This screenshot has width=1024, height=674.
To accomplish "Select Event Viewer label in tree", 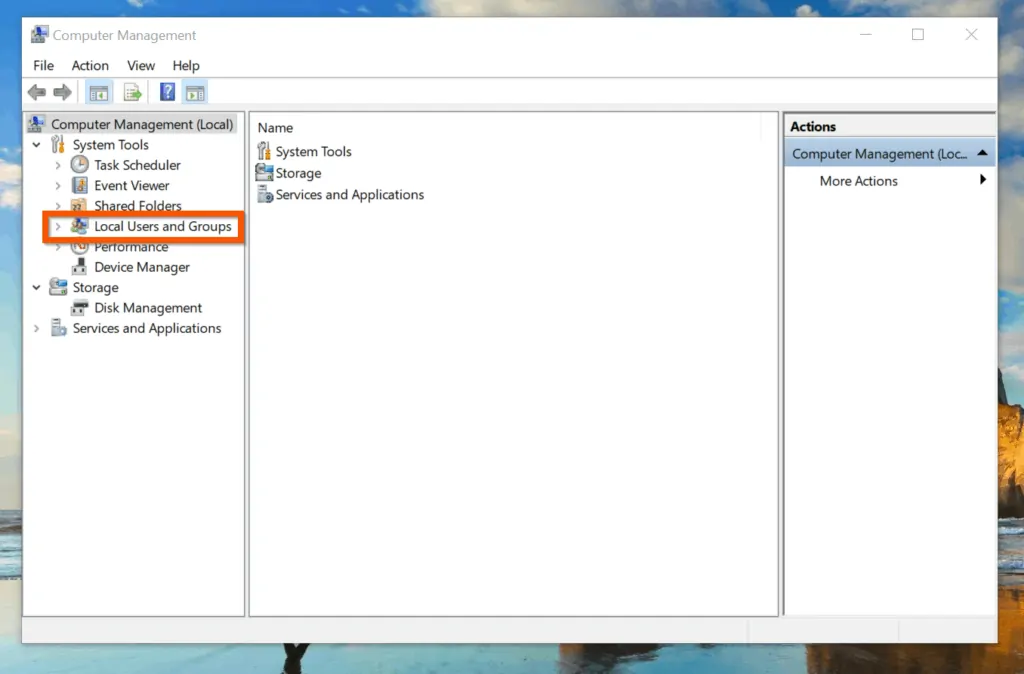I will coord(131,185).
